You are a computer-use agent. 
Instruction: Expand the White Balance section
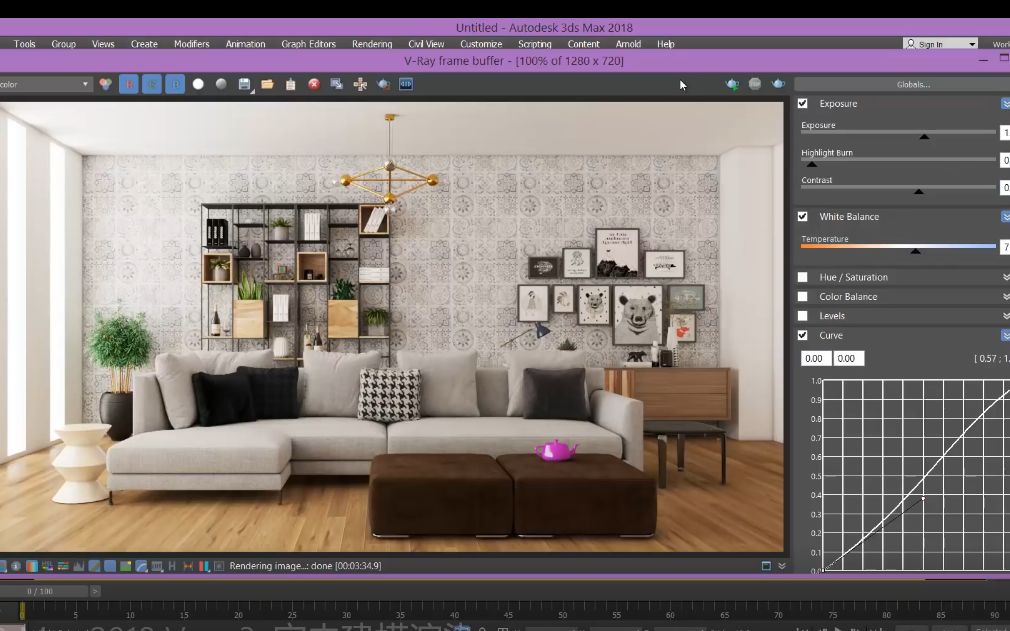coord(1004,216)
